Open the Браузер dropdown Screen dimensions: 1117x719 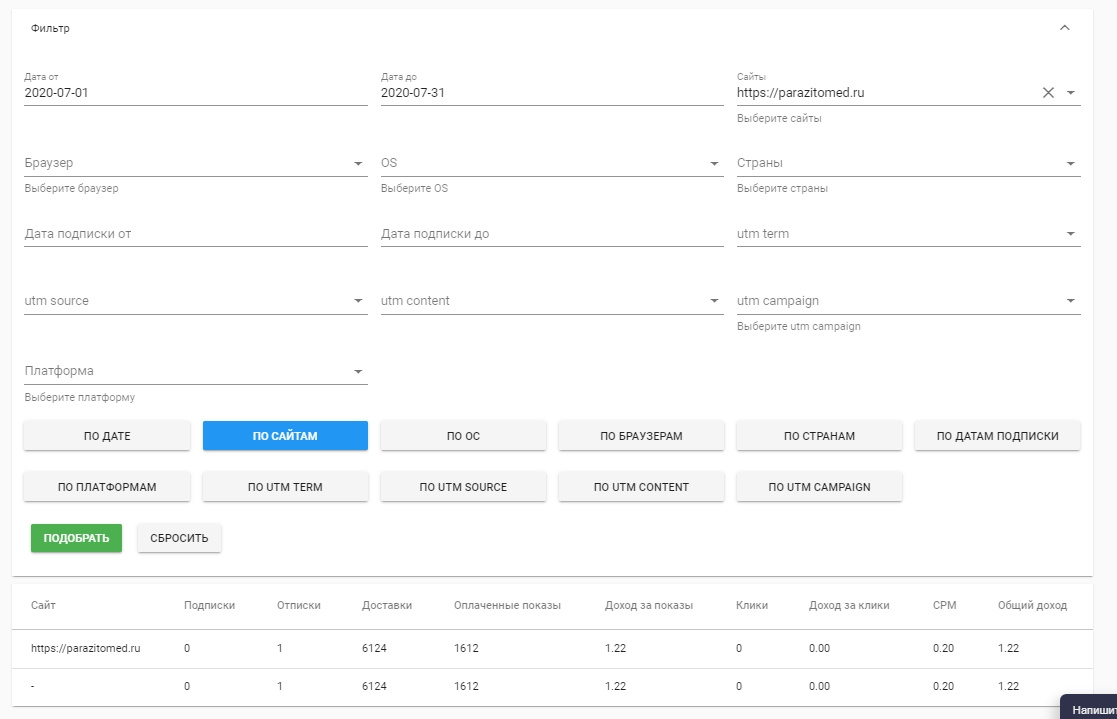pos(196,163)
